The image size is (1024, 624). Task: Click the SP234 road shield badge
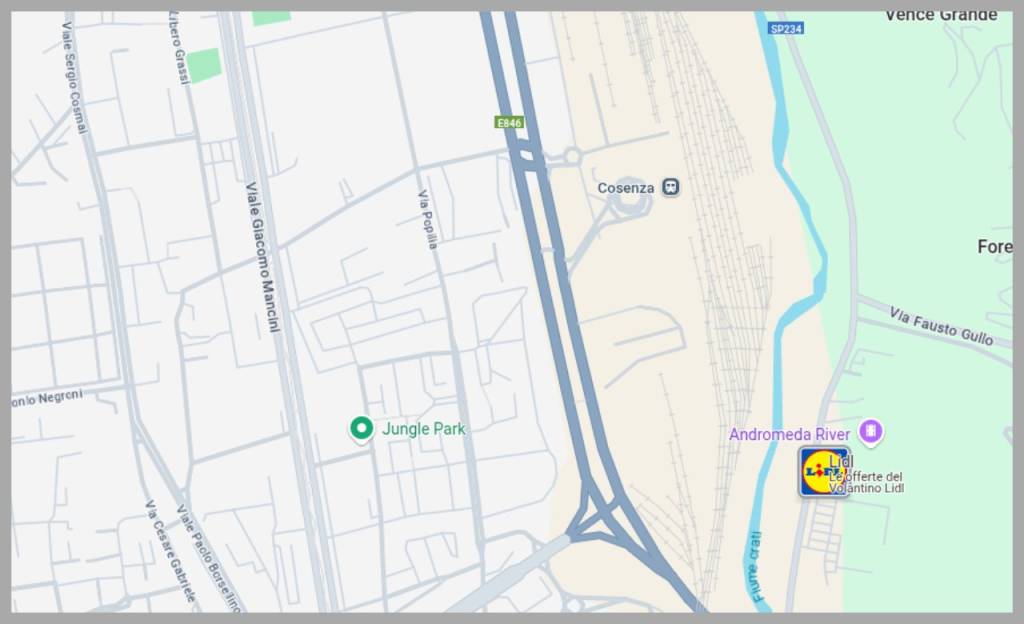point(786,29)
